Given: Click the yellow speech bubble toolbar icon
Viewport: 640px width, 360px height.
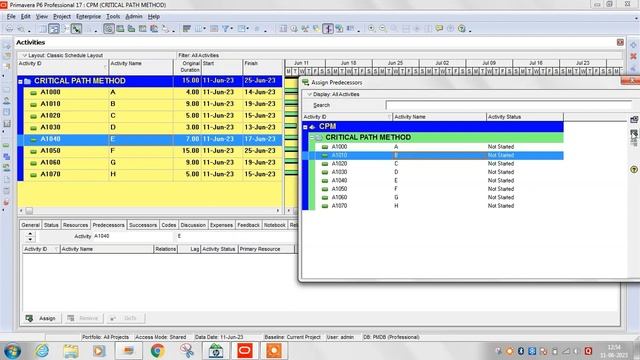Looking at the screenshot, I should click(x=439, y=29).
